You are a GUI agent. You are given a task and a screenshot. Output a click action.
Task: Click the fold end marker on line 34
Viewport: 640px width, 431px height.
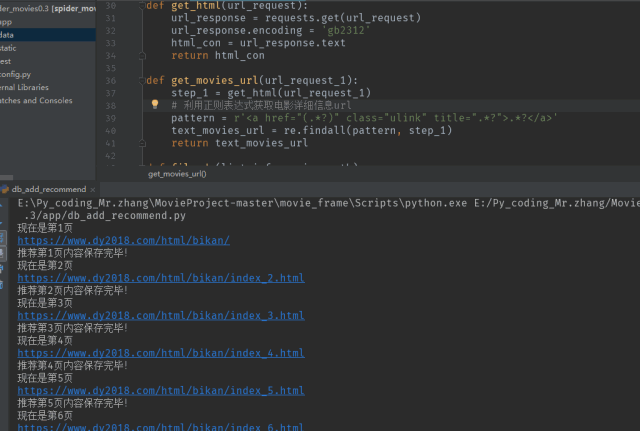pos(142,56)
